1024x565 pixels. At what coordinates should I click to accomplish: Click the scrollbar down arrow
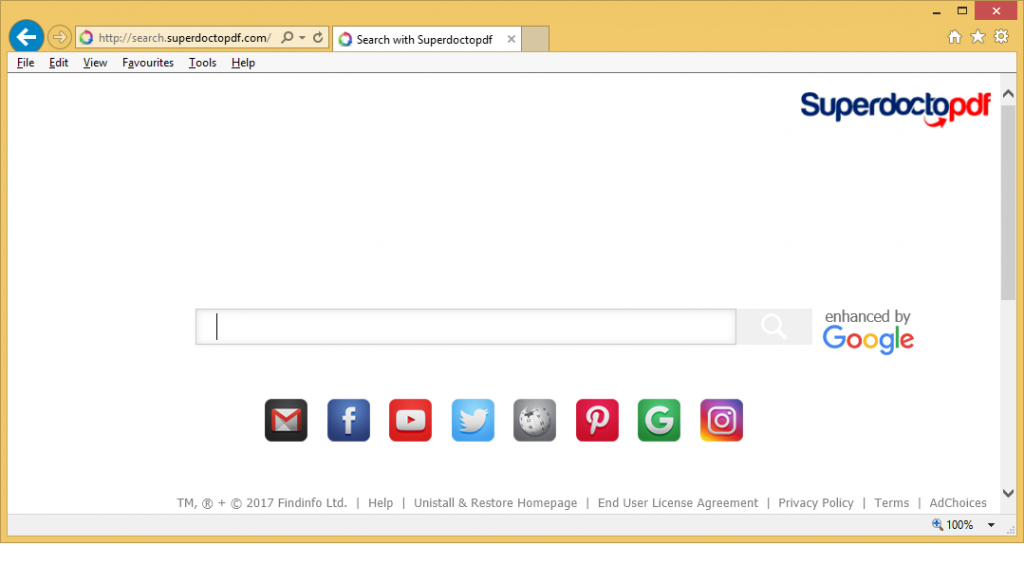point(1008,493)
